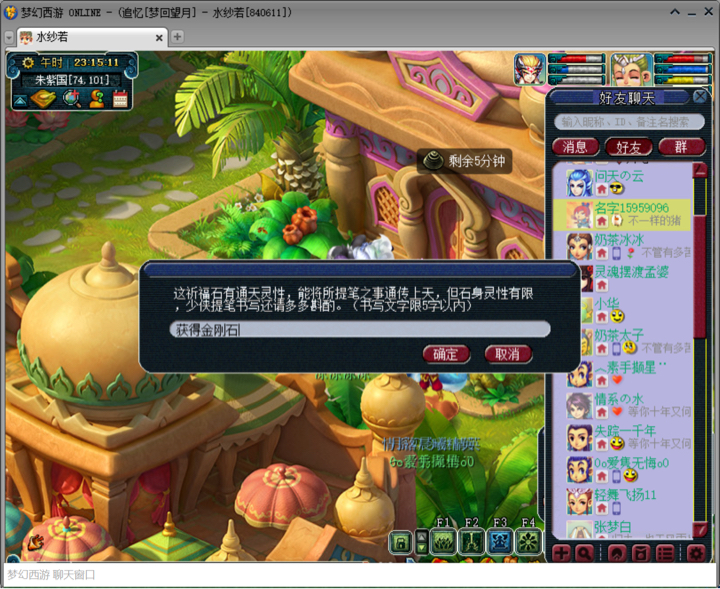The image size is (720, 589).
Task: Click the friend search input field
Action: point(629,122)
